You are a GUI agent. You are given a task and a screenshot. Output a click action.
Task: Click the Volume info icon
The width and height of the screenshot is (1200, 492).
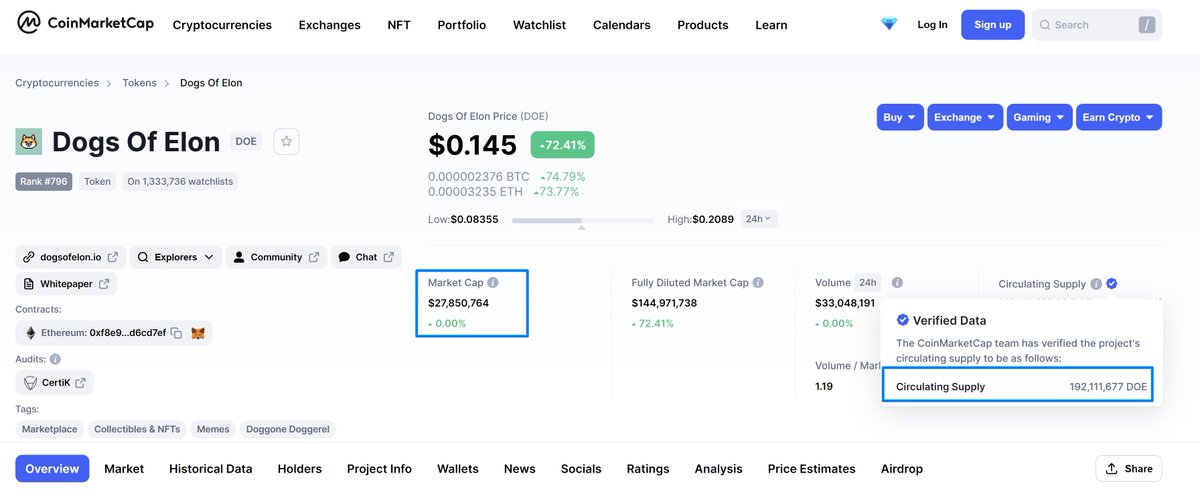pos(897,283)
